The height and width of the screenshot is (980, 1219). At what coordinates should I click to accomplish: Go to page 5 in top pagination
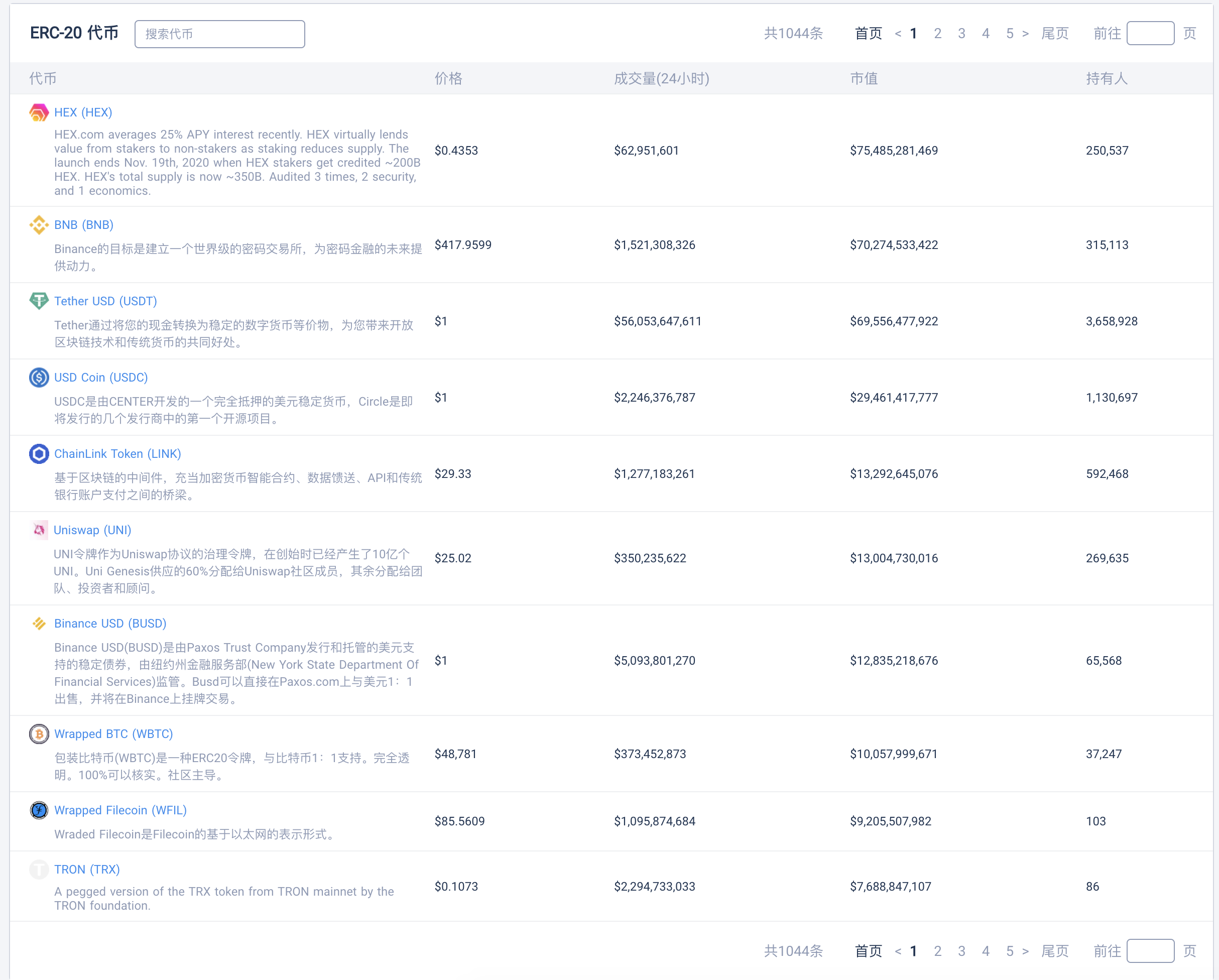pos(1010,33)
